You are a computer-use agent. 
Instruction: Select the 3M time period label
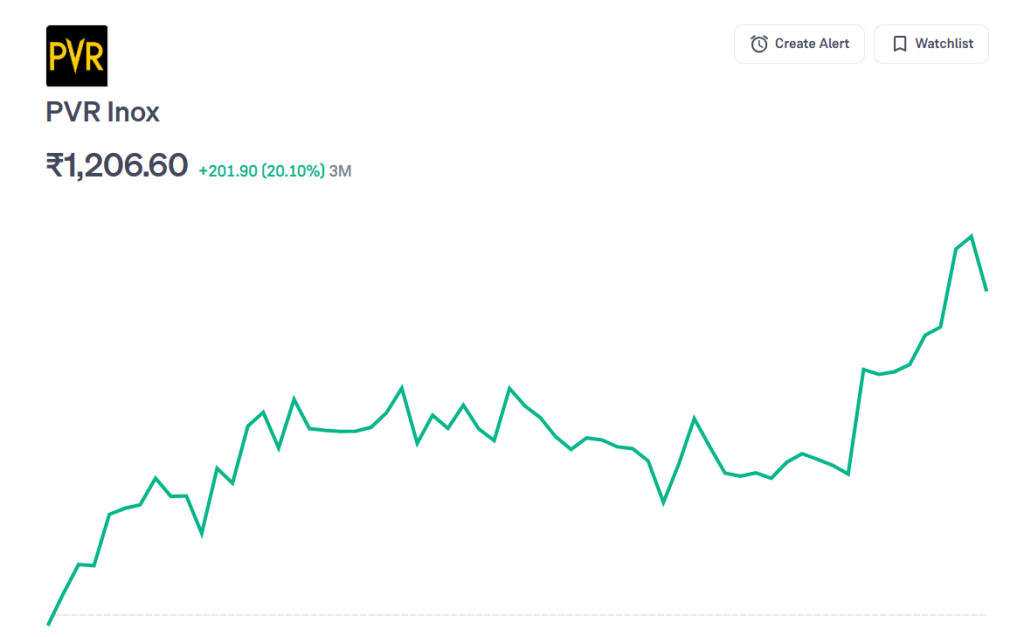click(340, 171)
